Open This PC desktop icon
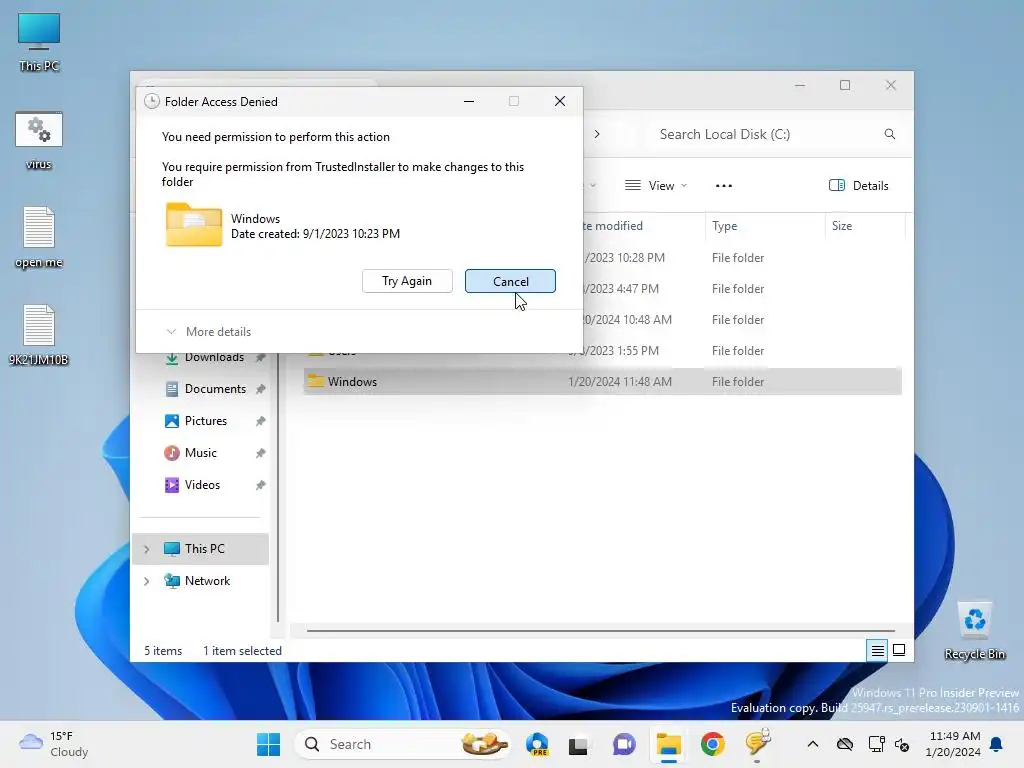 (39, 42)
